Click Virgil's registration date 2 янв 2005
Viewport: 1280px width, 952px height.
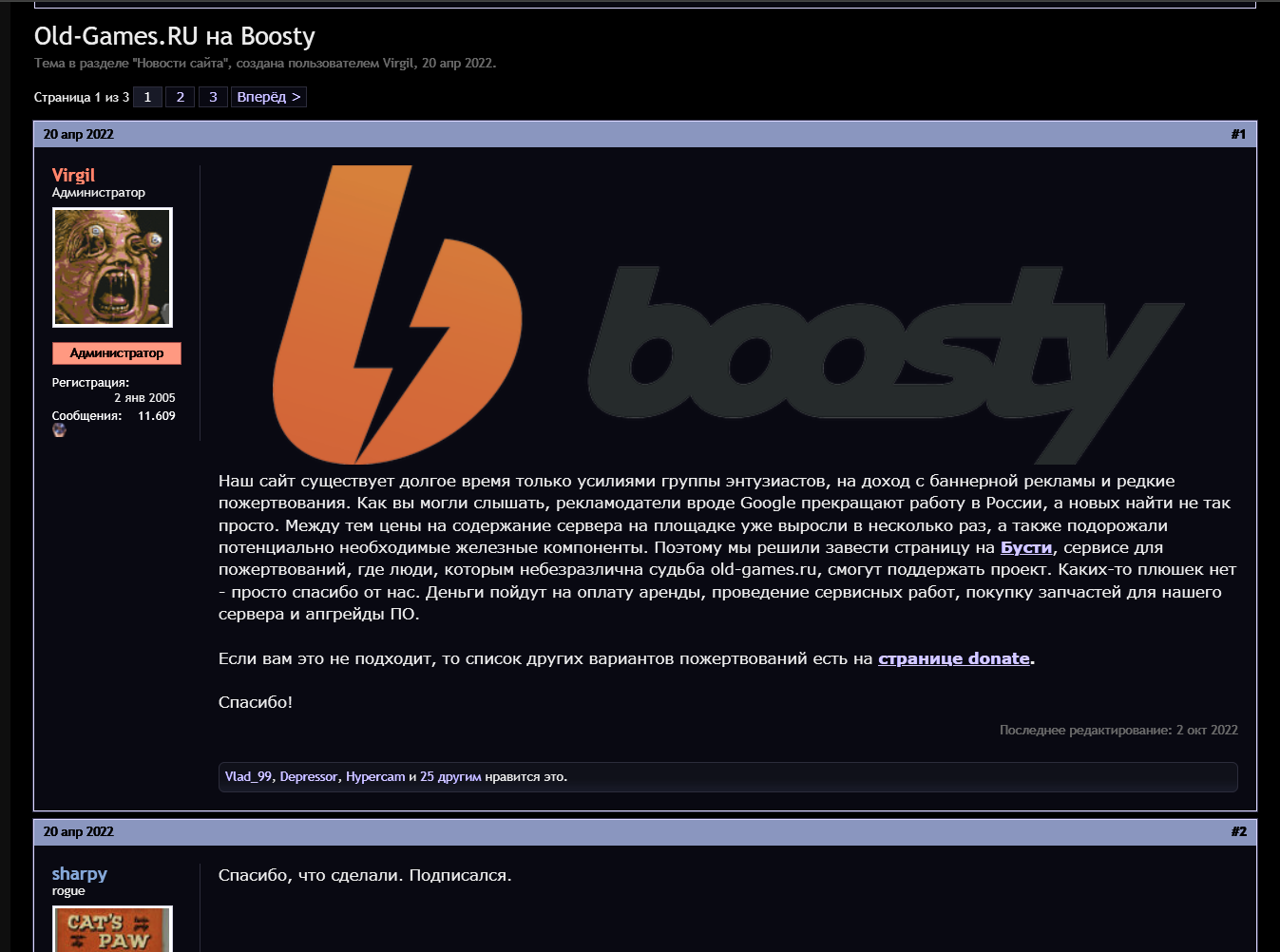[144, 398]
